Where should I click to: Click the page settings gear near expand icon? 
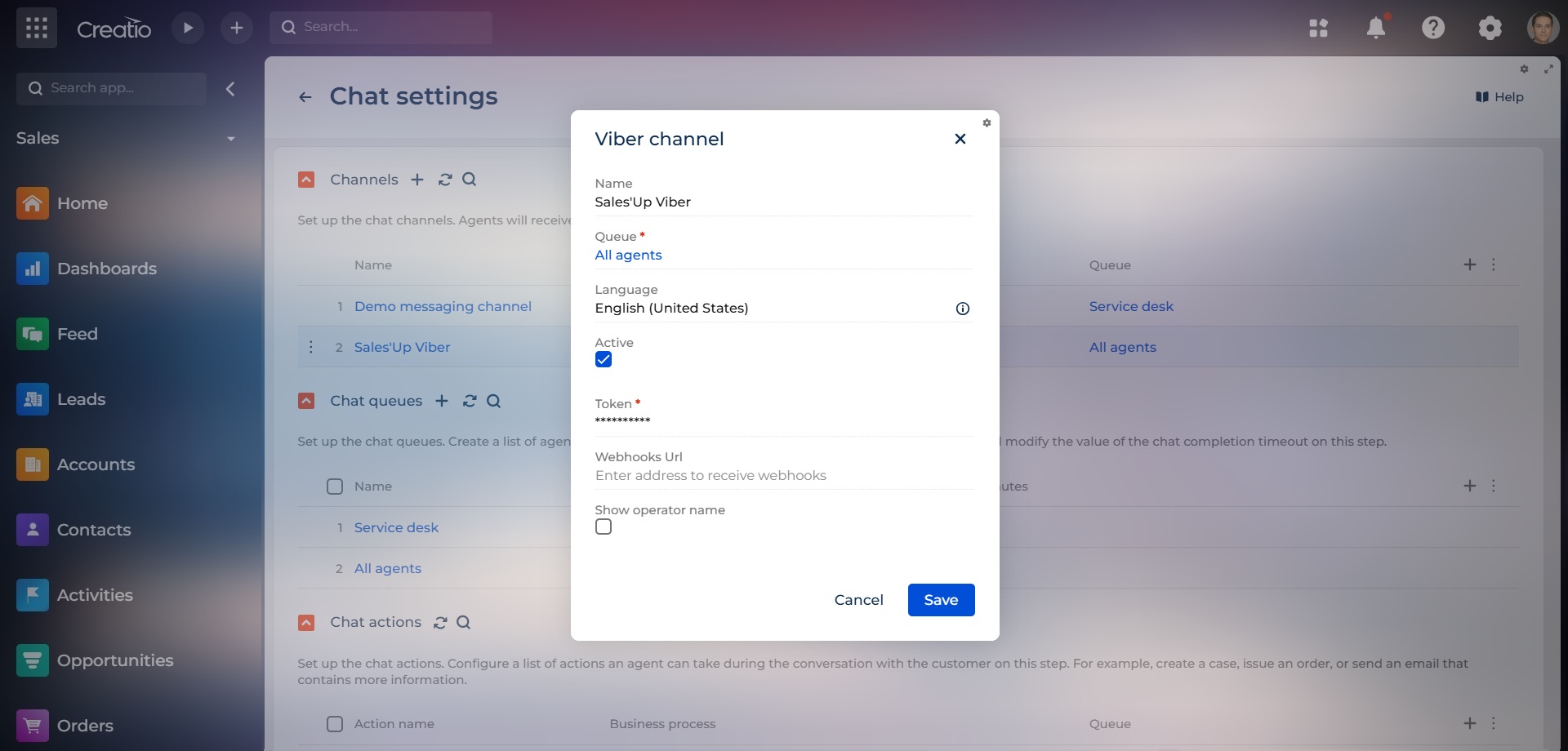click(1524, 69)
